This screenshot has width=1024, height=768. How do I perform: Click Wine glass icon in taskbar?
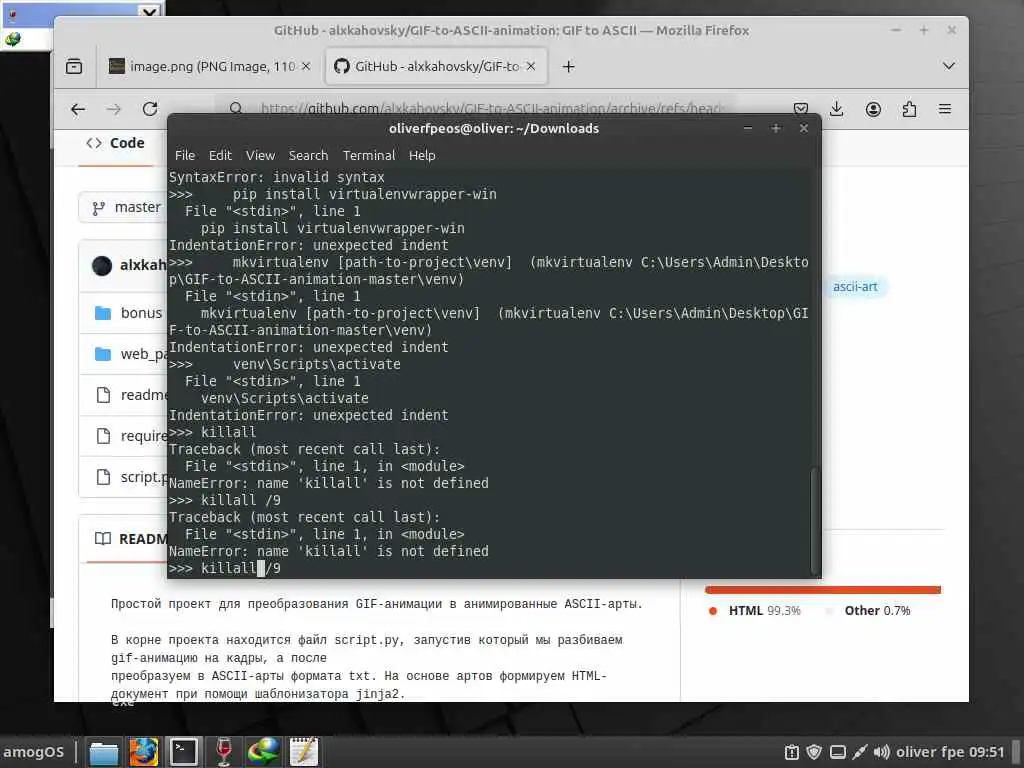223,752
